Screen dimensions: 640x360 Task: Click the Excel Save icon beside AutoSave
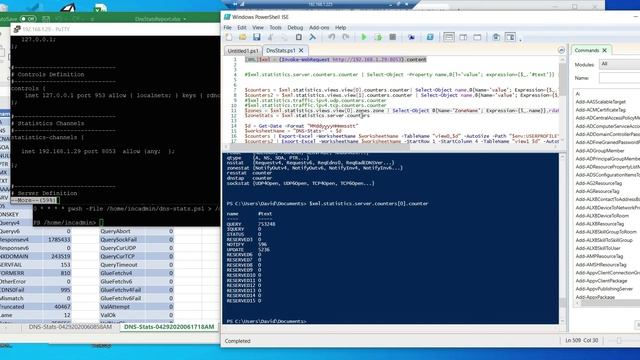tap(46, 19)
